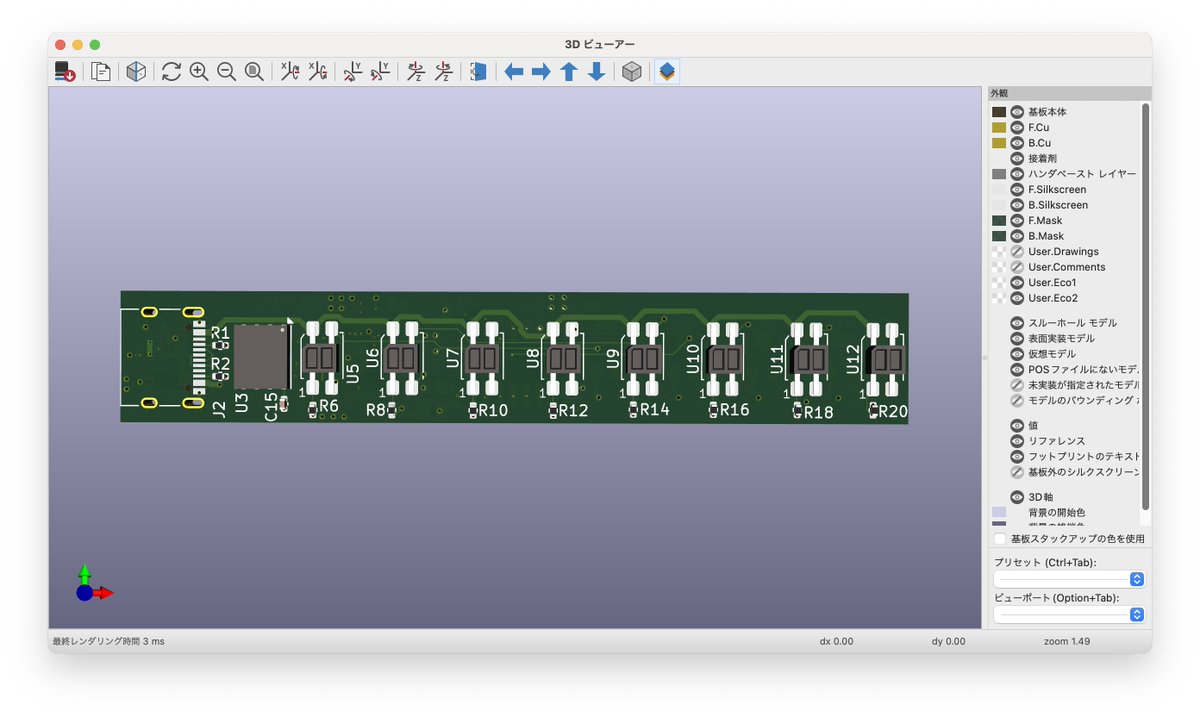Pan the board up with the blue arrow
The width and height of the screenshot is (1200, 717).
pos(569,72)
